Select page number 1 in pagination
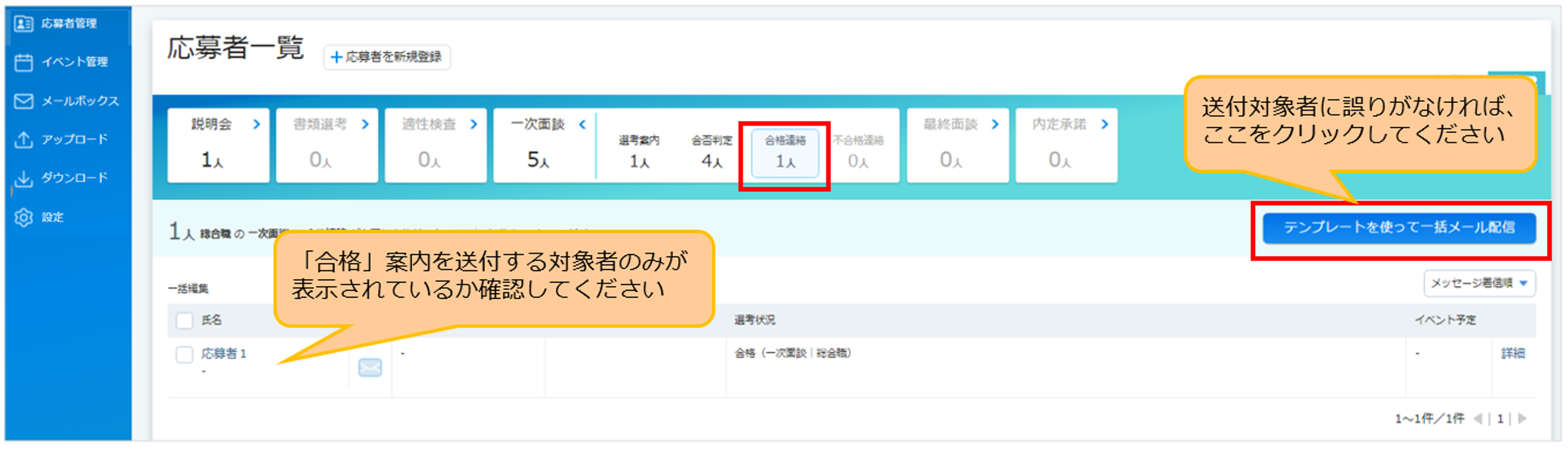1568x449 pixels. [1500, 419]
